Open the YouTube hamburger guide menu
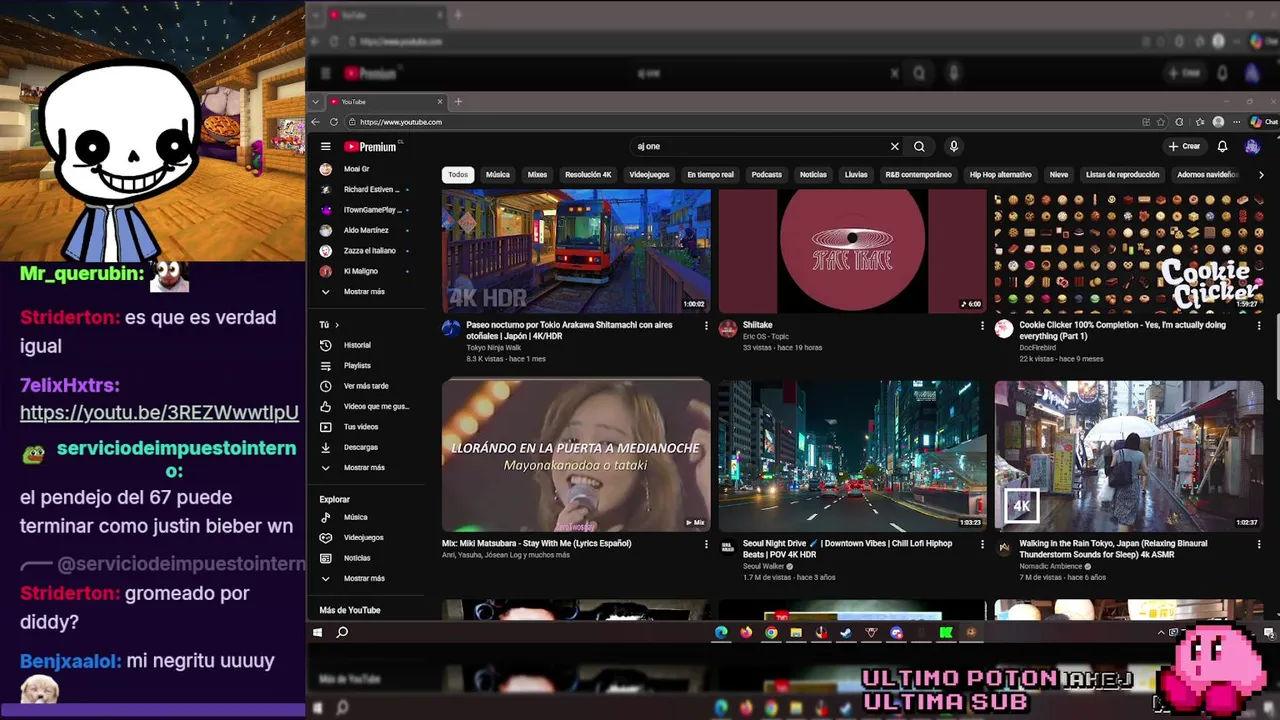This screenshot has width=1280, height=720. 325,146
